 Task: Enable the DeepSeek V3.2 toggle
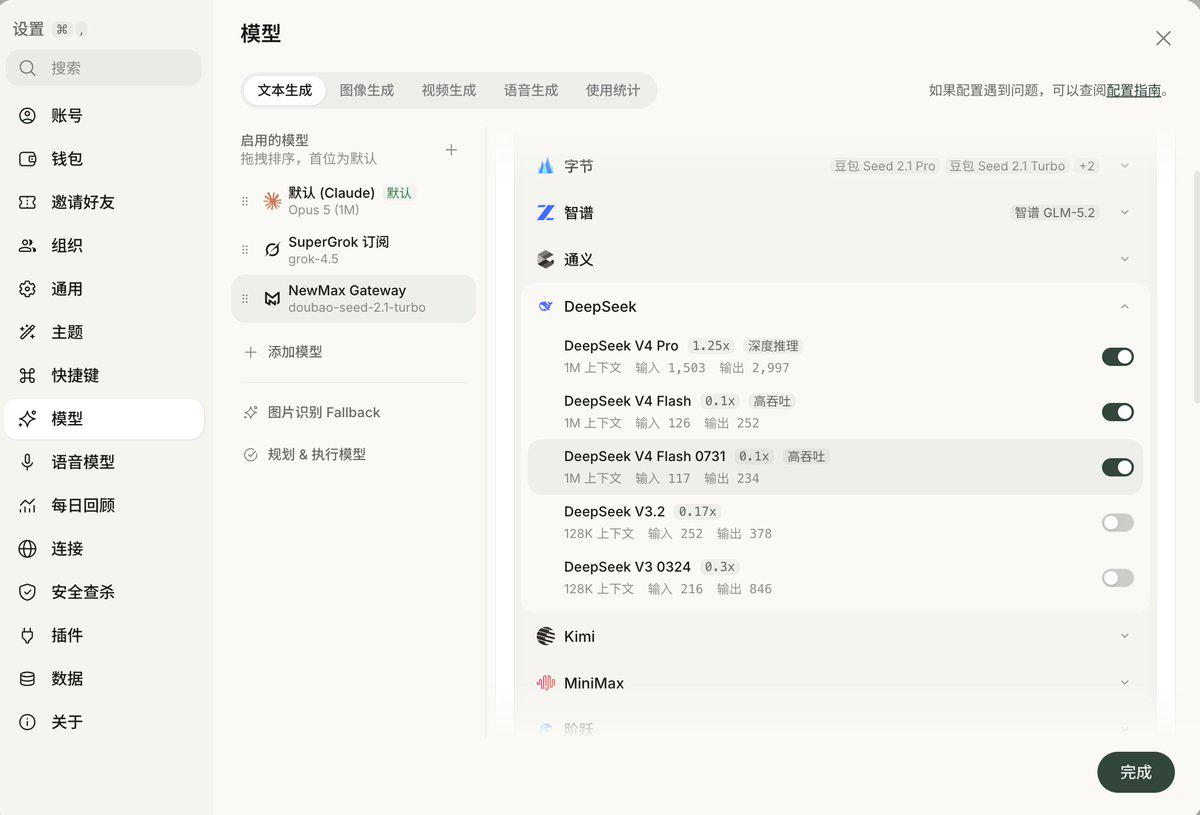tap(1118, 523)
